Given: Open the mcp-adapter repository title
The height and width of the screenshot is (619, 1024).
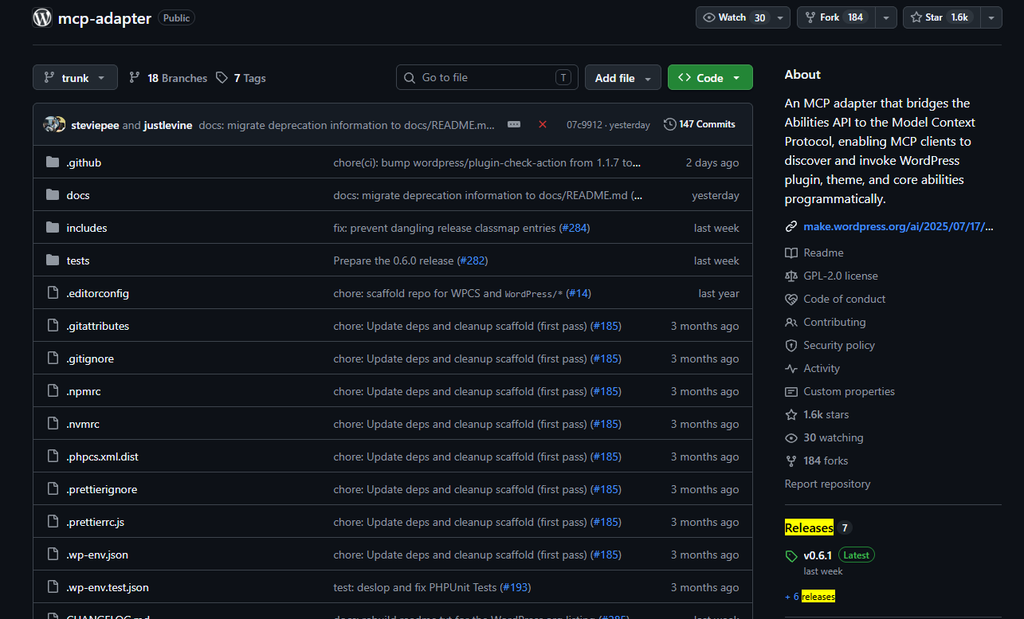Looking at the screenshot, I should click(104, 18).
